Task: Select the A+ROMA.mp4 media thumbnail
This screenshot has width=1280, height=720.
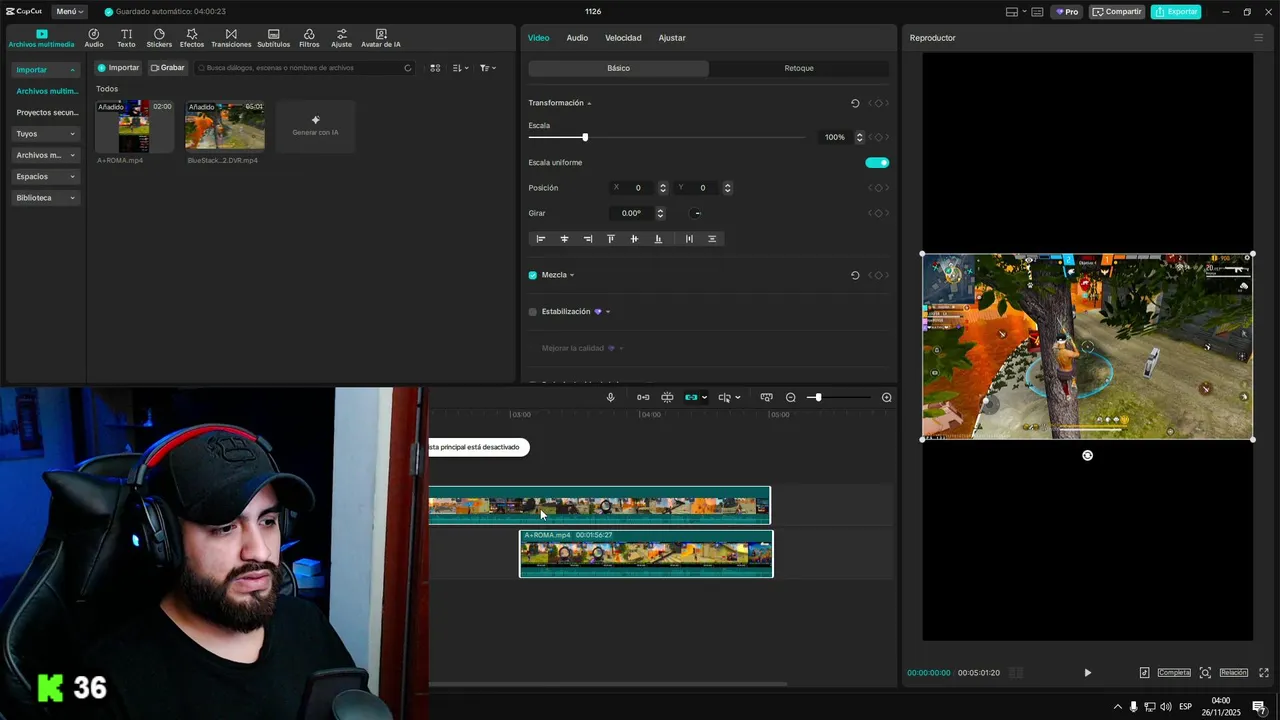Action: (x=134, y=126)
